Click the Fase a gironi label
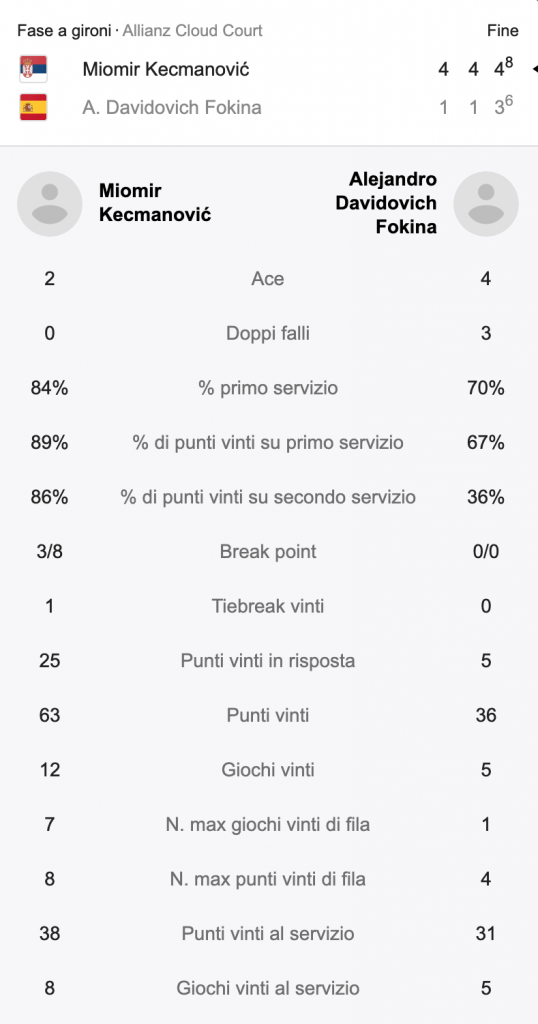Image resolution: width=538 pixels, height=1024 pixels. (x=64, y=30)
